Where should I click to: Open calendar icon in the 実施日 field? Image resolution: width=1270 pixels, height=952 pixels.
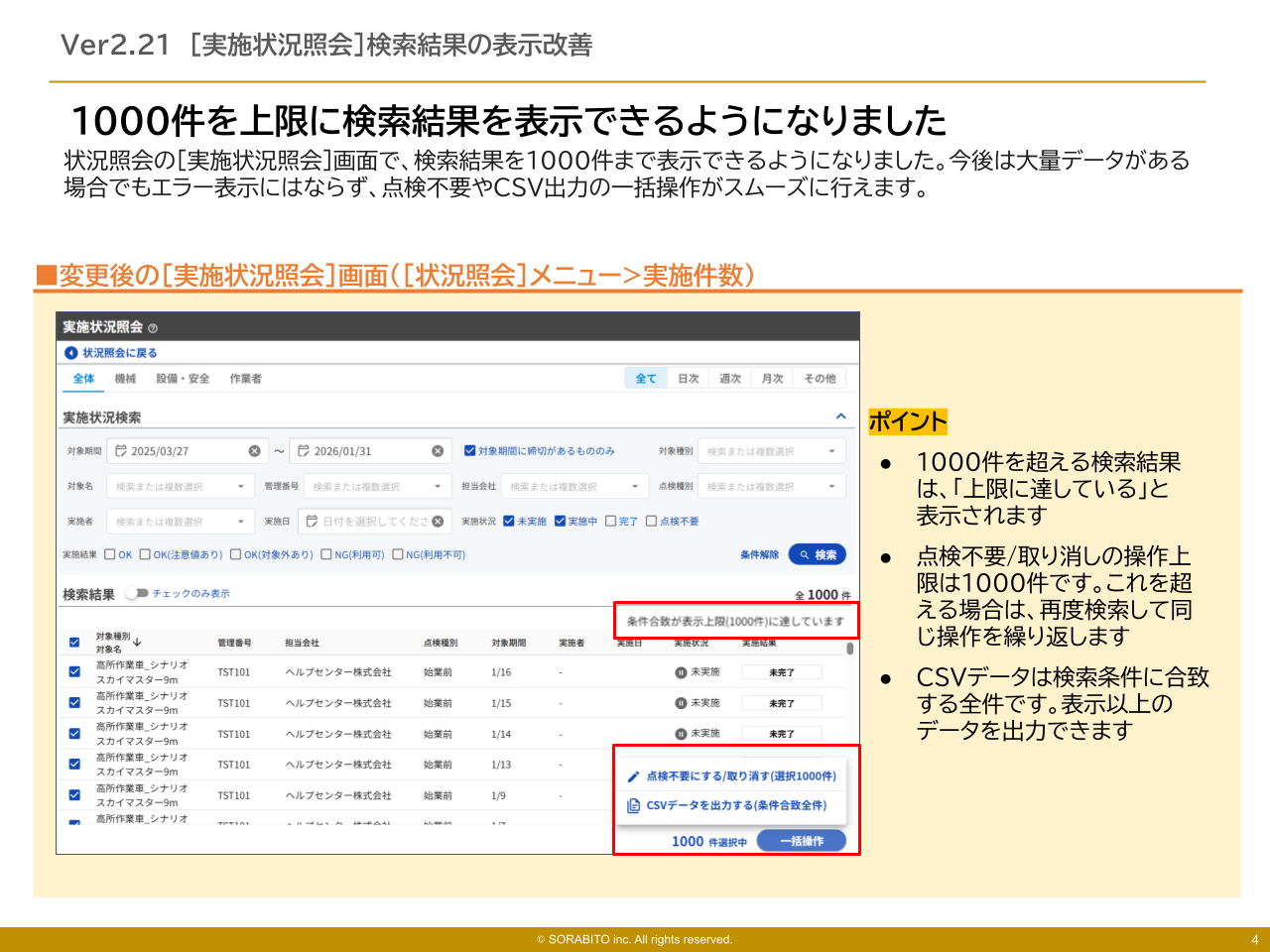click(312, 522)
